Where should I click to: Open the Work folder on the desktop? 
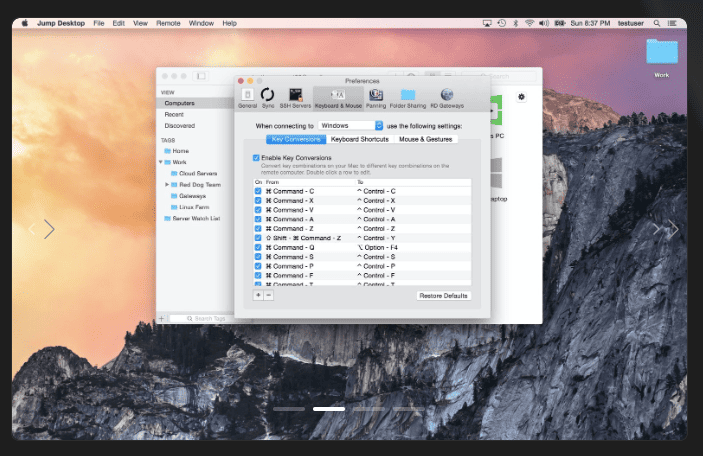point(661,57)
